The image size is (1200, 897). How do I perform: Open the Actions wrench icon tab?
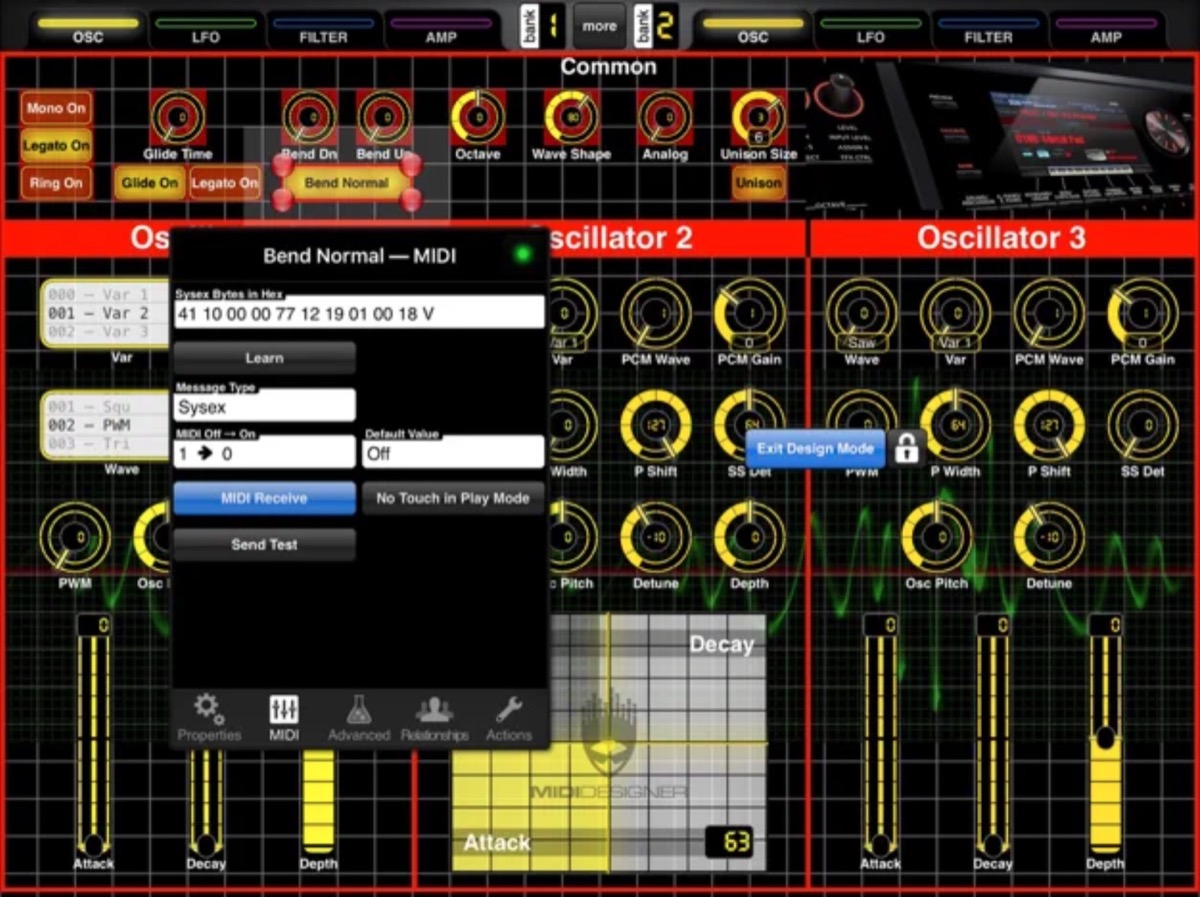(509, 718)
